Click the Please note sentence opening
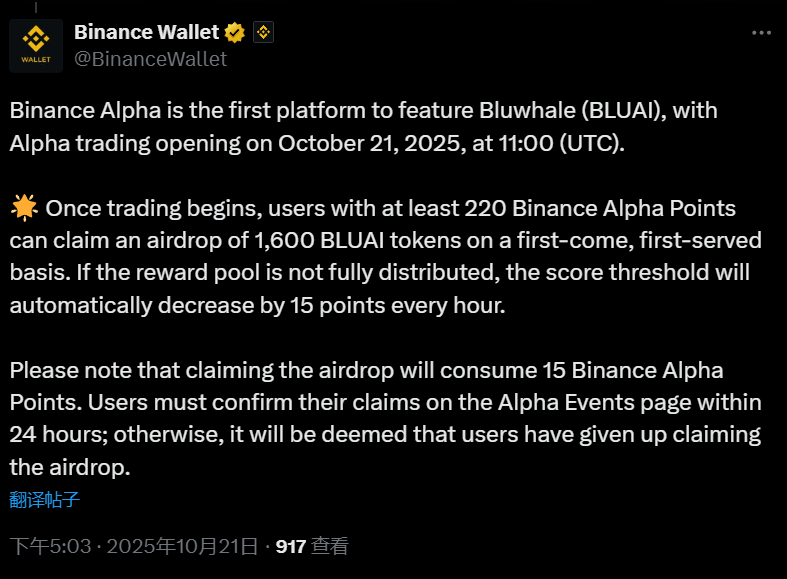This screenshot has height=579, width=787. 70,371
